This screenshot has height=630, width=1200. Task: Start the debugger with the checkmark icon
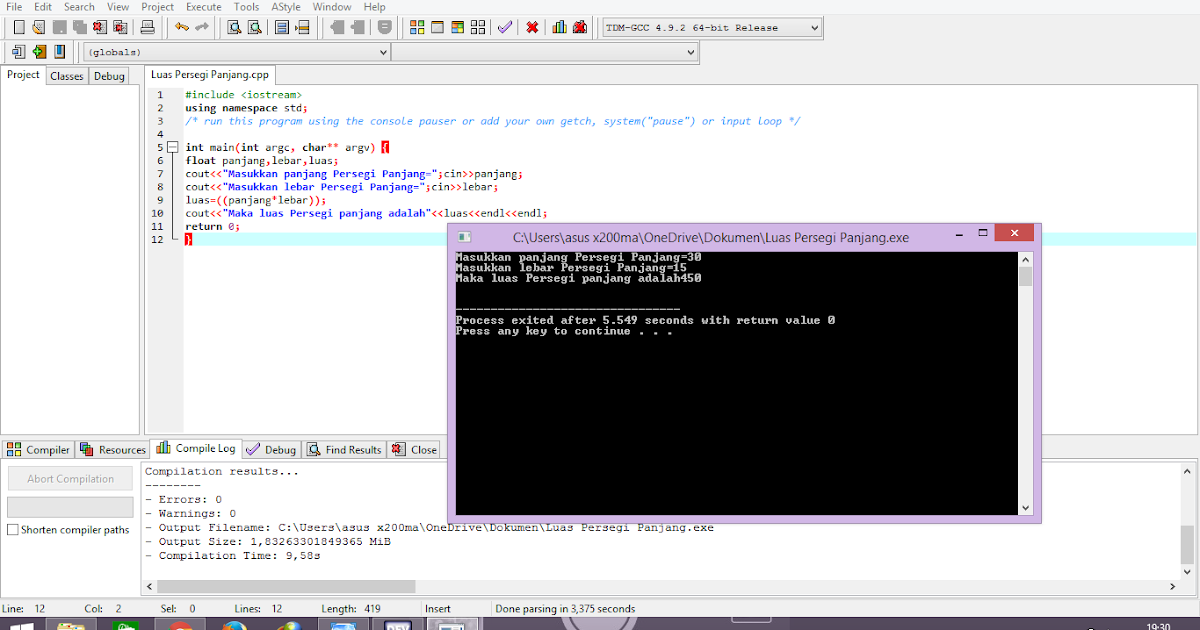coord(503,27)
